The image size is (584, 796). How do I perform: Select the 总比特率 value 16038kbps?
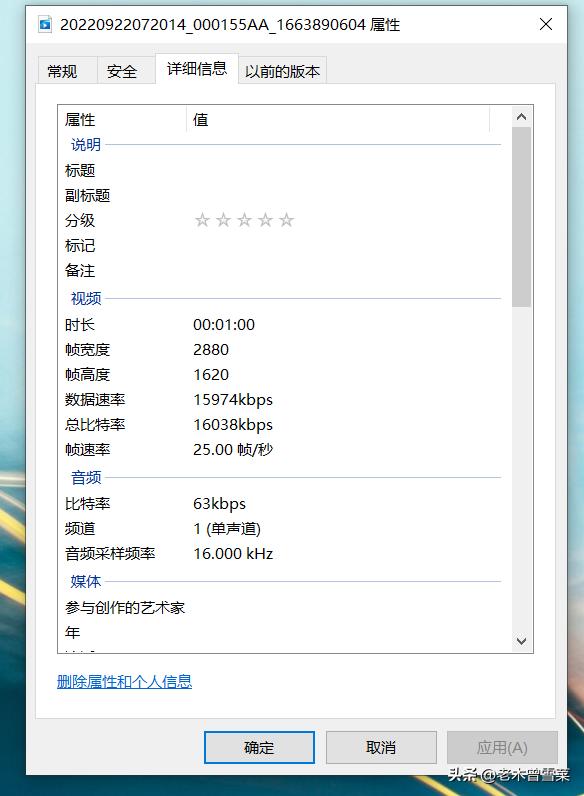233,424
